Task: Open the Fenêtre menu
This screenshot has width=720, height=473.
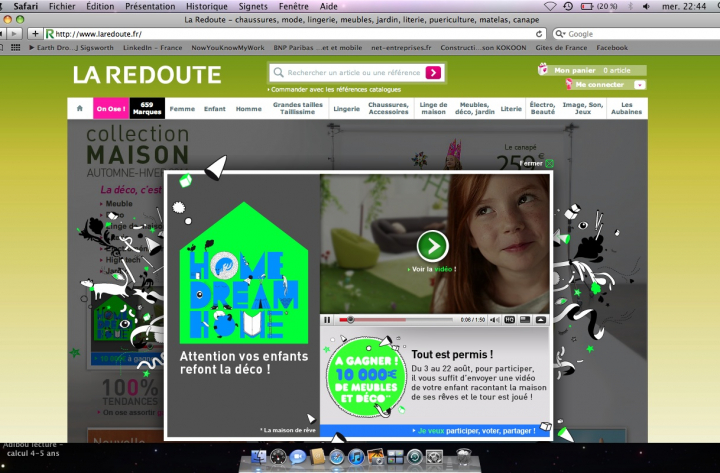Action: (293, 6)
